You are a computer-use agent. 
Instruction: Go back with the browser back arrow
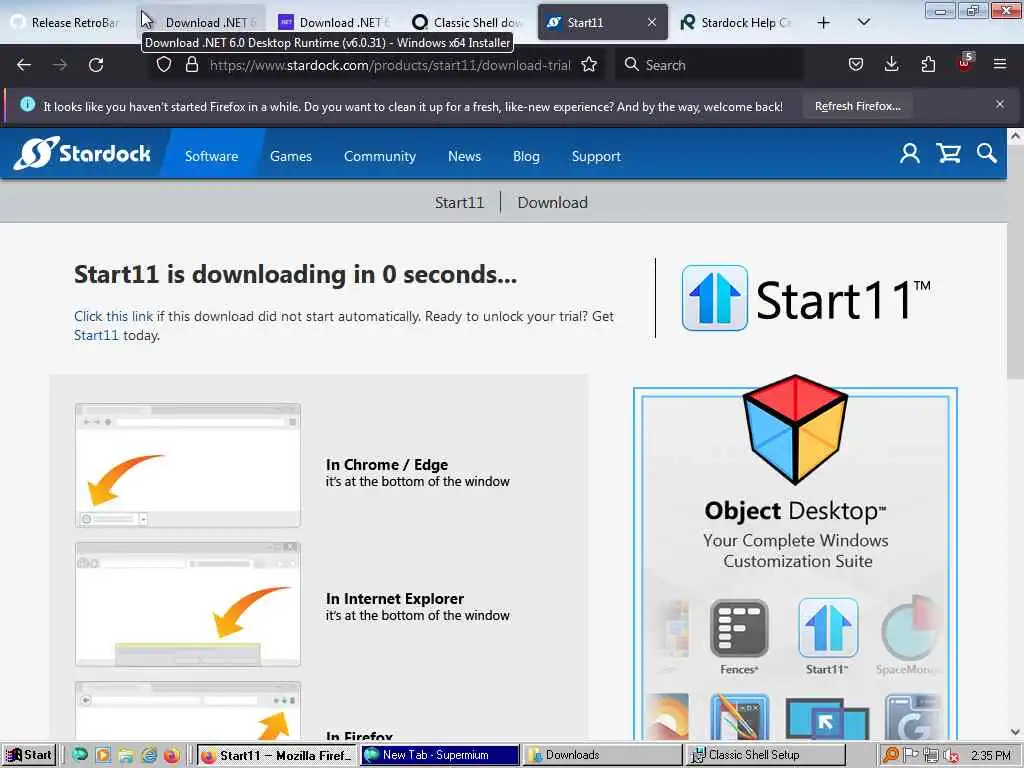(24, 65)
